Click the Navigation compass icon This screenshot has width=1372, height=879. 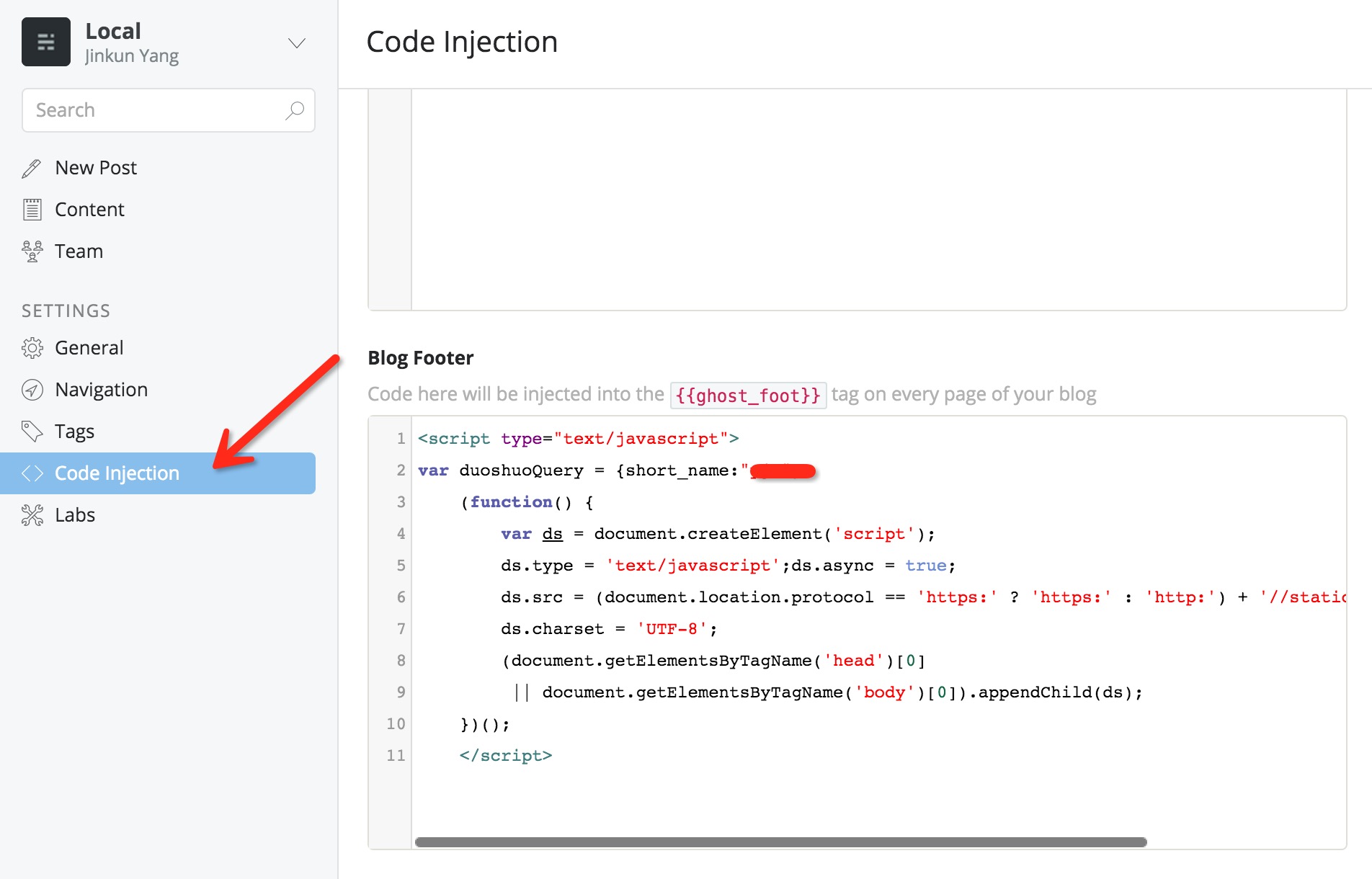pyautogui.click(x=32, y=390)
